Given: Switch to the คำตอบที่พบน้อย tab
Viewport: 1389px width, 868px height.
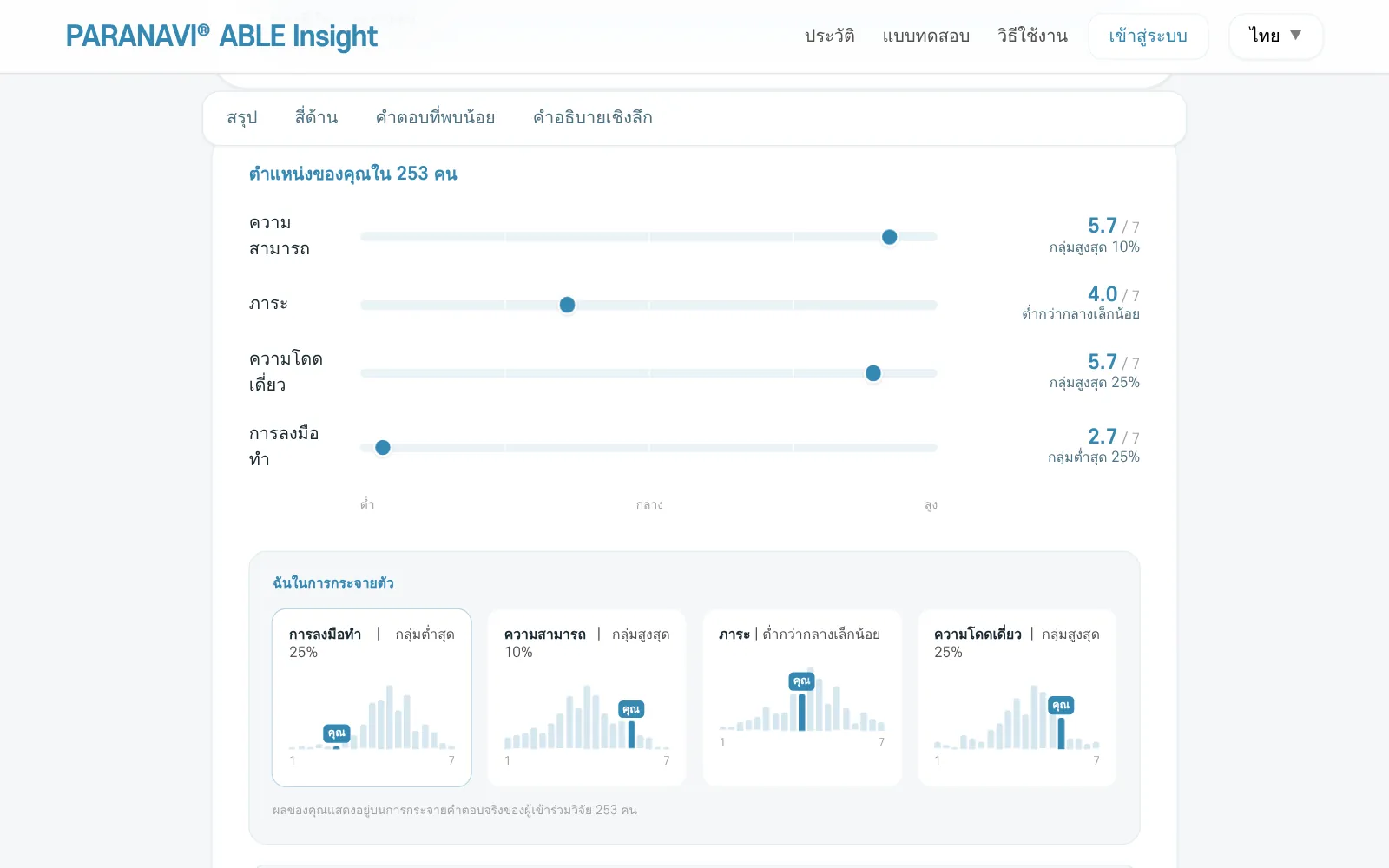Looking at the screenshot, I should click(x=435, y=117).
